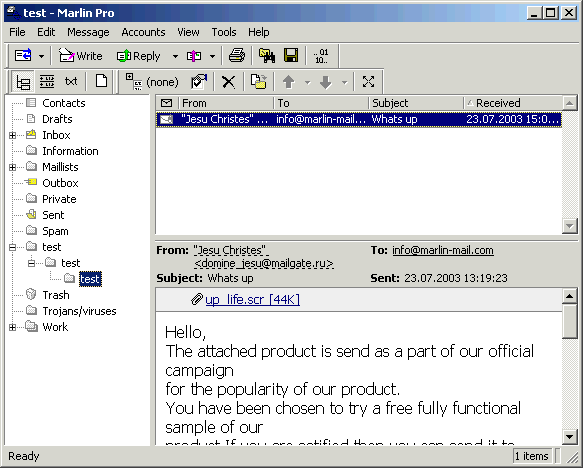Image resolution: width=583 pixels, height=468 pixels.
Task: Delete message with the X icon
Action: click(x=229, y=82)
